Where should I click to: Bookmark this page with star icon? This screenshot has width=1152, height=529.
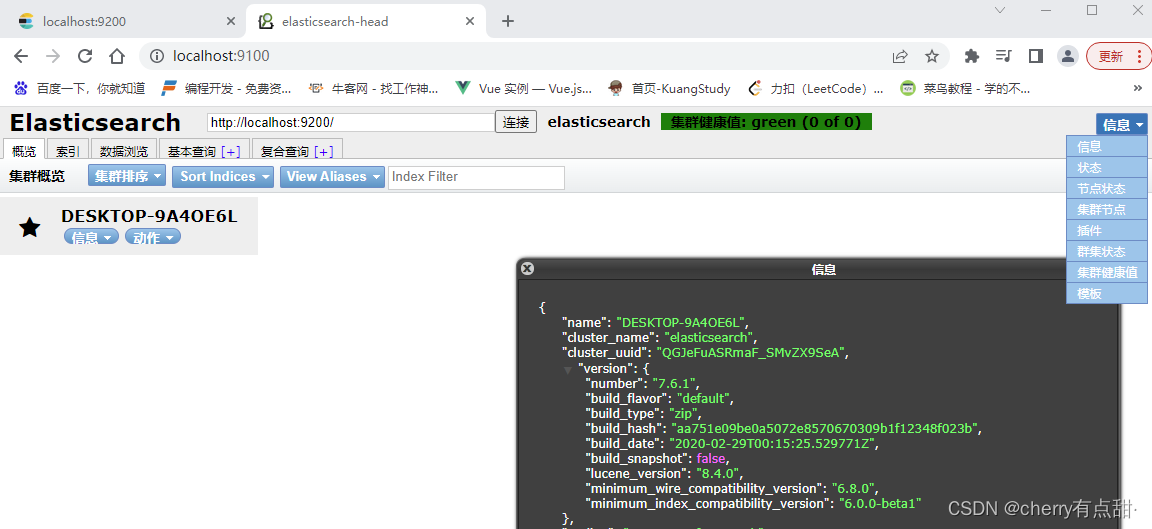pos(932,57)
